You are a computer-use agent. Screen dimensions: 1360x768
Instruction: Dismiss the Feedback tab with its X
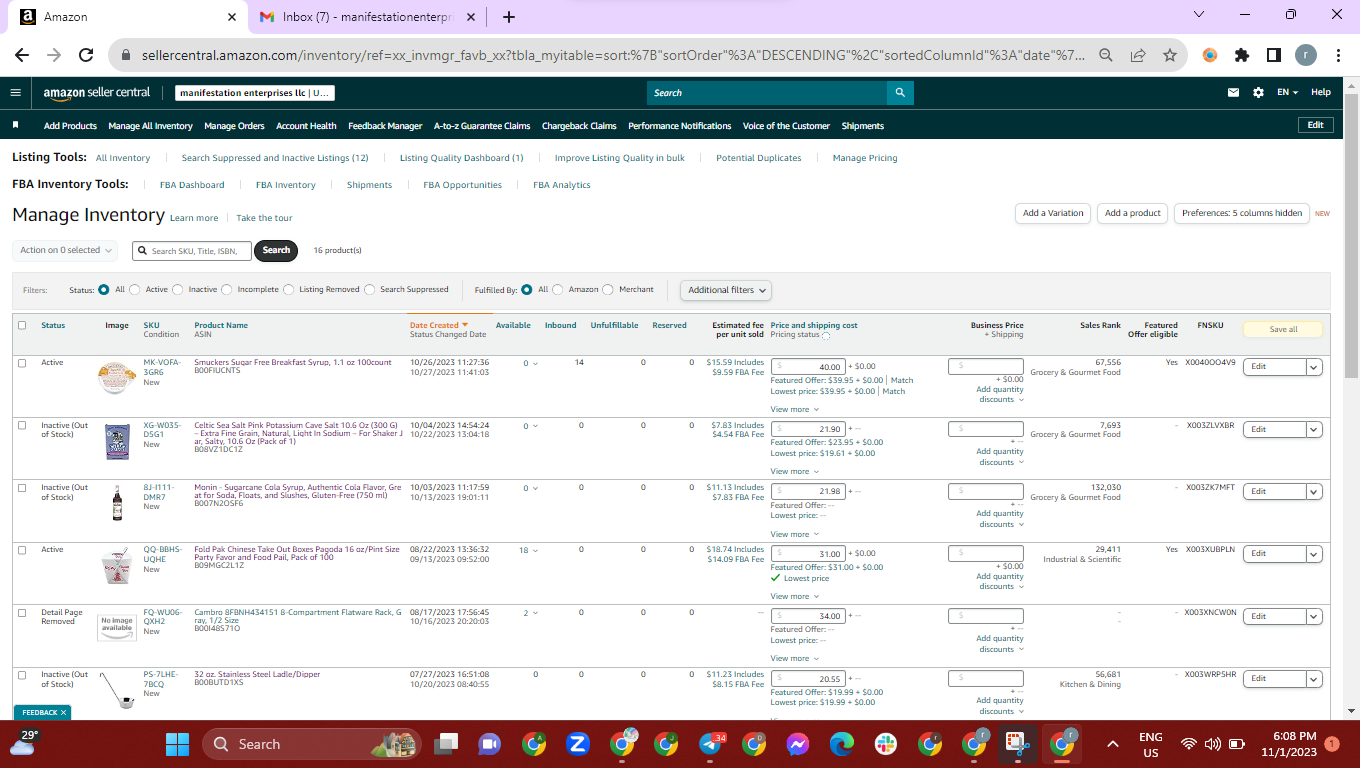(63, 713)
